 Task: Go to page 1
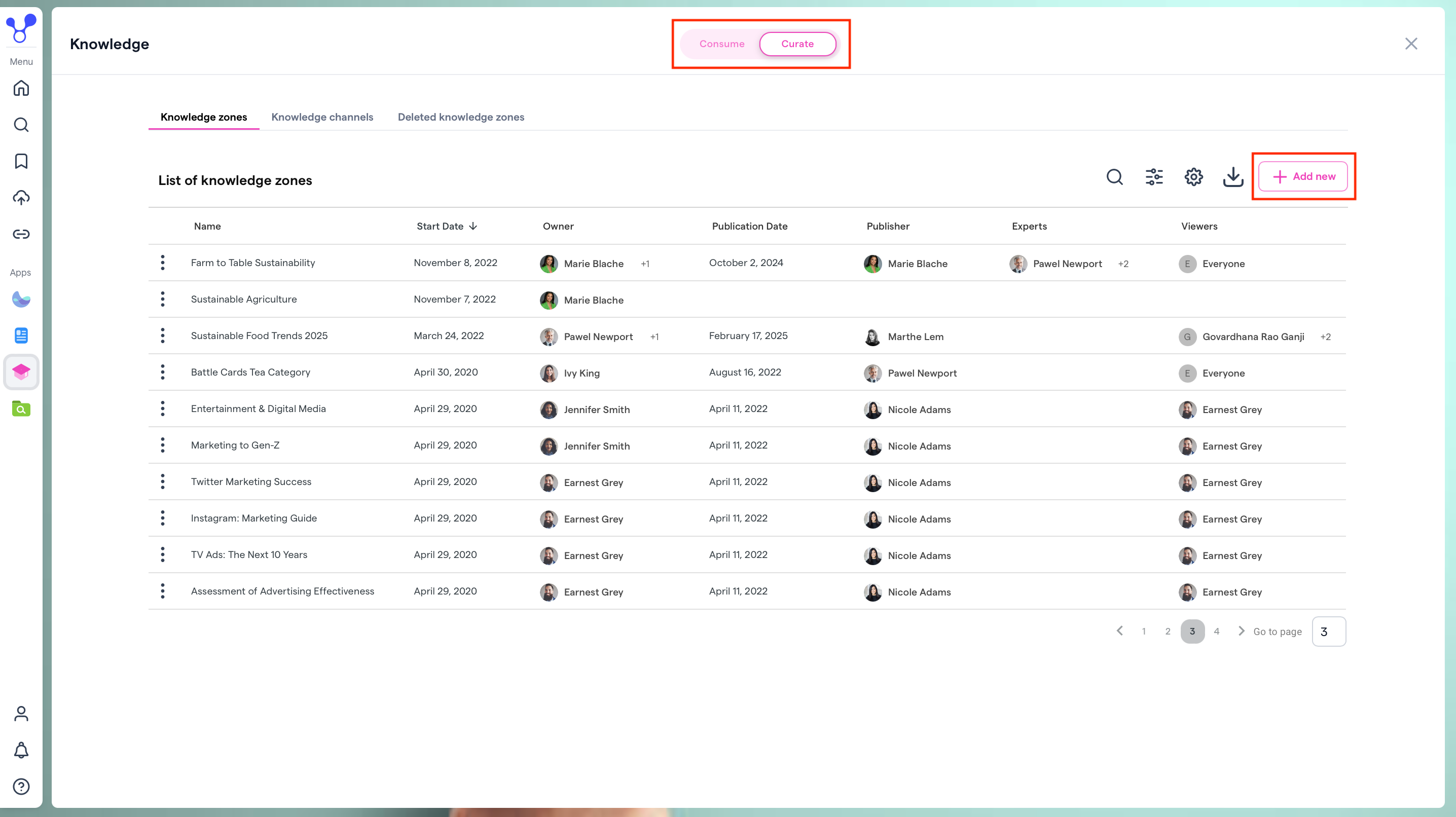(x=1143, y=631)
